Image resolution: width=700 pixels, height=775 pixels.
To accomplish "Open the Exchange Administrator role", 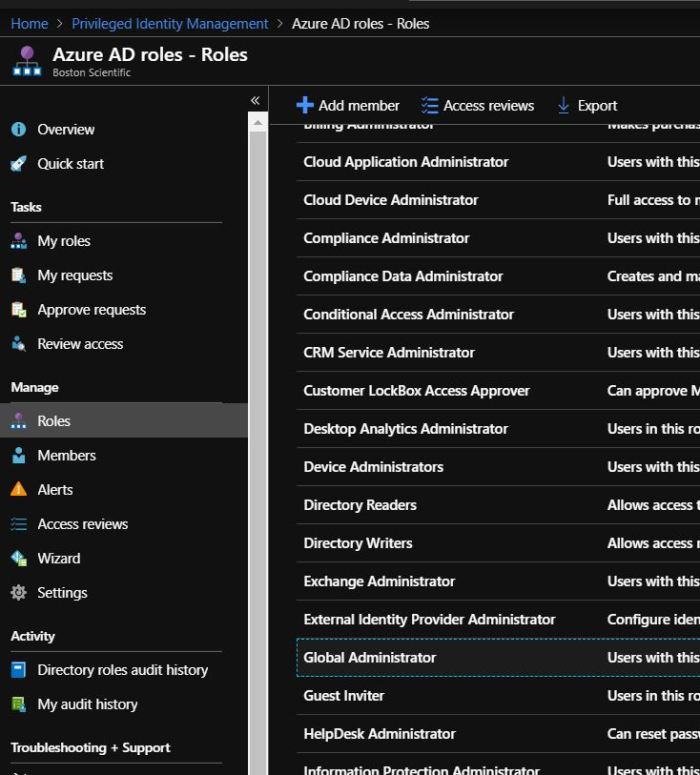I will 379,582.
